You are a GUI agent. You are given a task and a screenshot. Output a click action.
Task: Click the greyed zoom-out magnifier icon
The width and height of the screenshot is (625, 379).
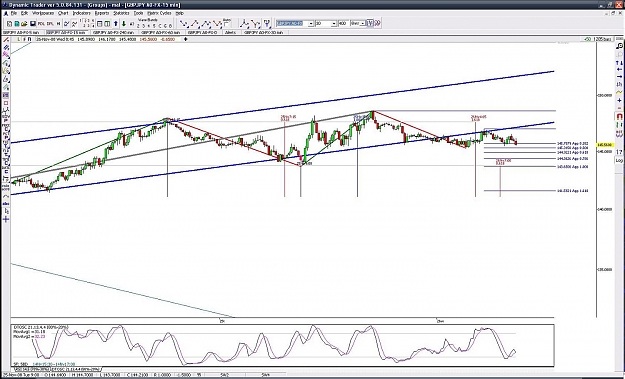click(619, 55)
